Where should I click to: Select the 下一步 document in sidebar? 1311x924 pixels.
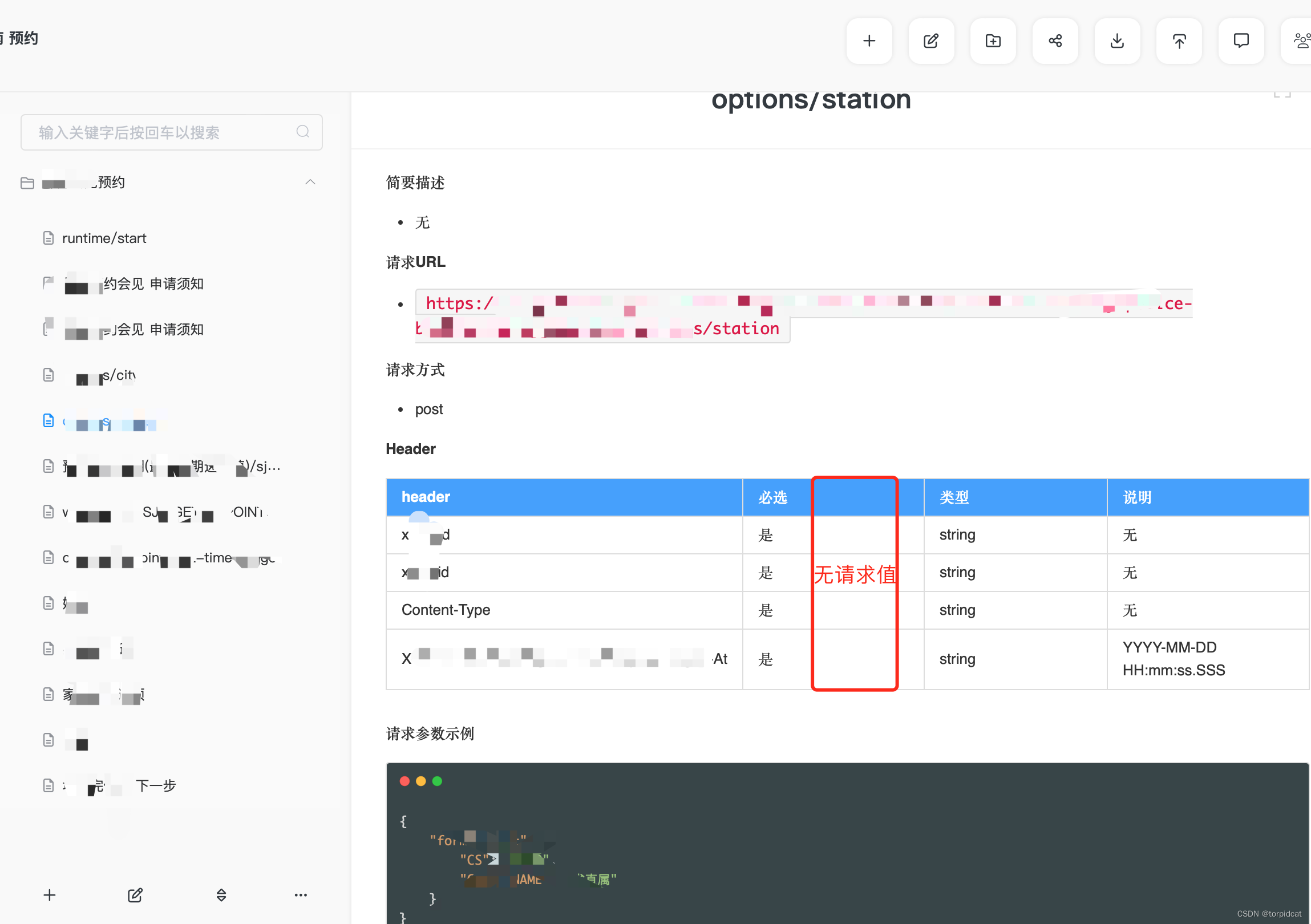(x=155, y=786)
